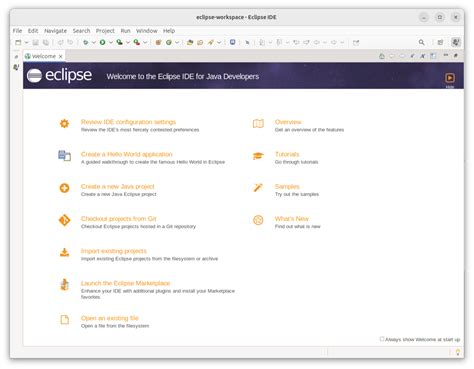The width and height of the screenshot is (474, 369).
Task: Click the Samples wand icon
Action: point(258,188)
